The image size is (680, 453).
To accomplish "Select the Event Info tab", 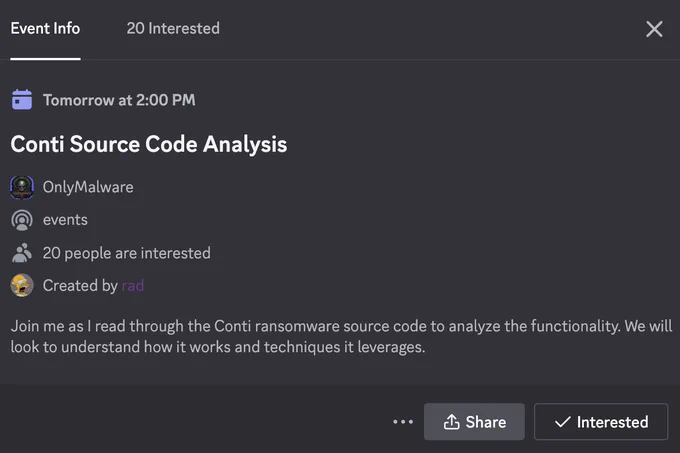I will (45, 29).
